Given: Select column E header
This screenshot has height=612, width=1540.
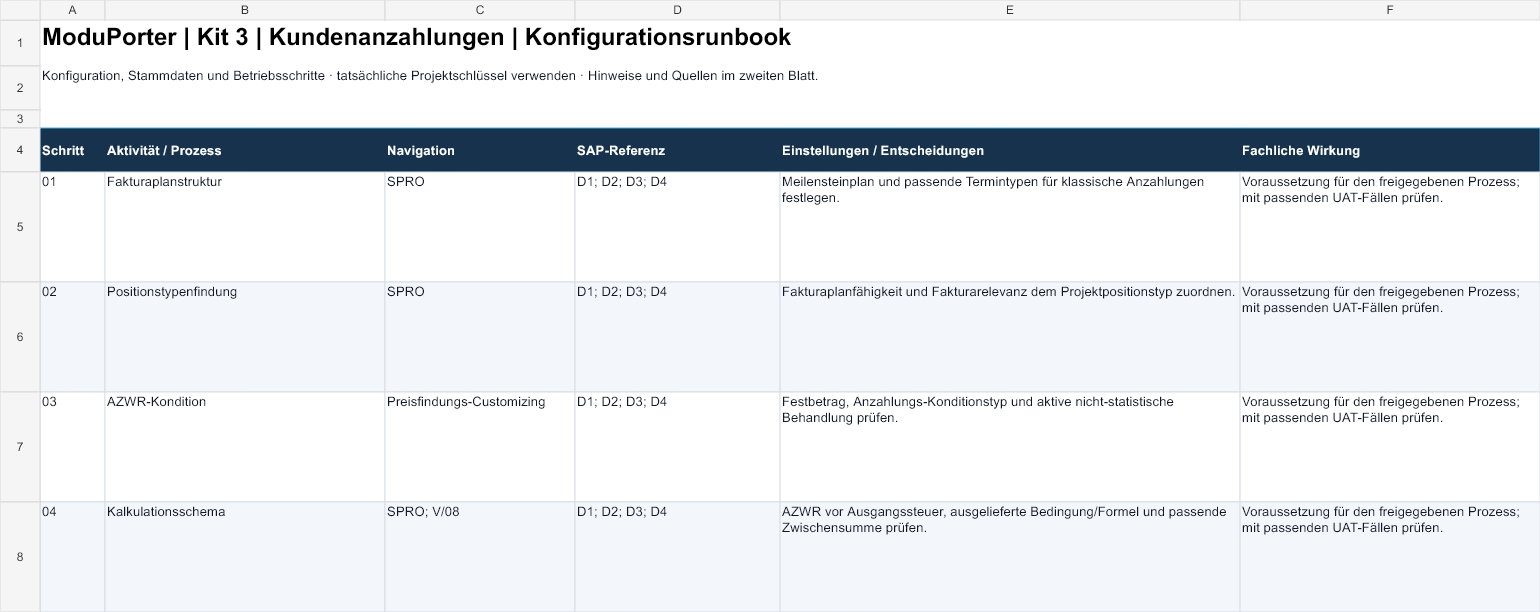Looking at the screenshot, I should click(x=1010, y=10).
